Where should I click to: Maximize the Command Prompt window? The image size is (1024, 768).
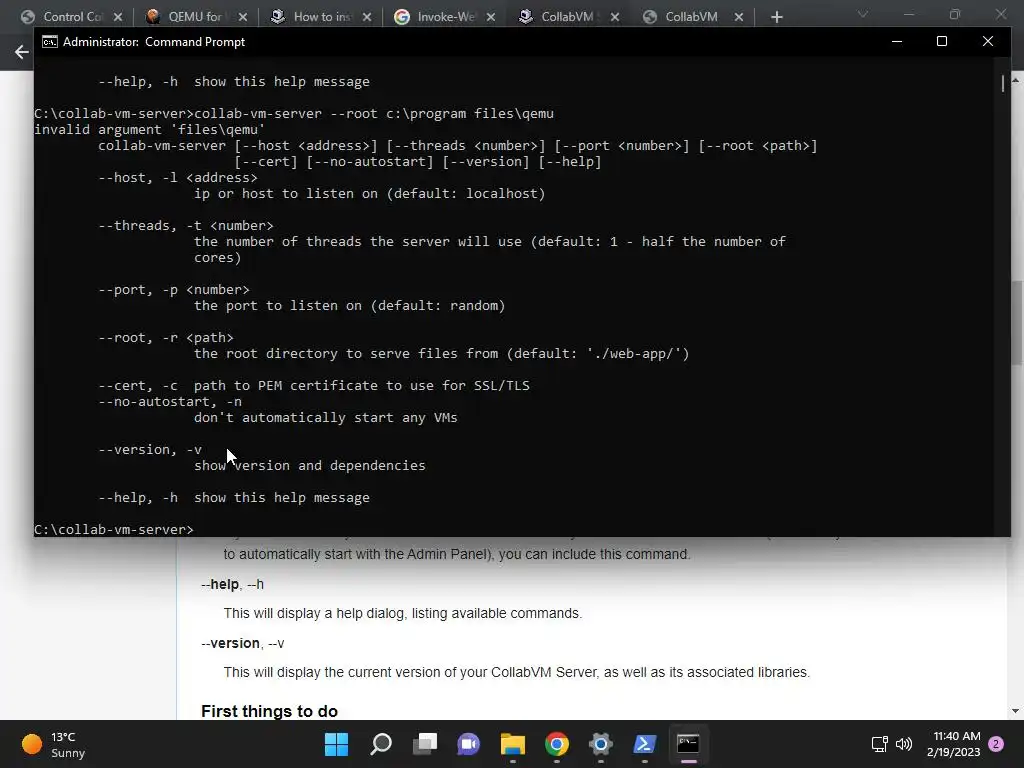(x=942, y=41)
